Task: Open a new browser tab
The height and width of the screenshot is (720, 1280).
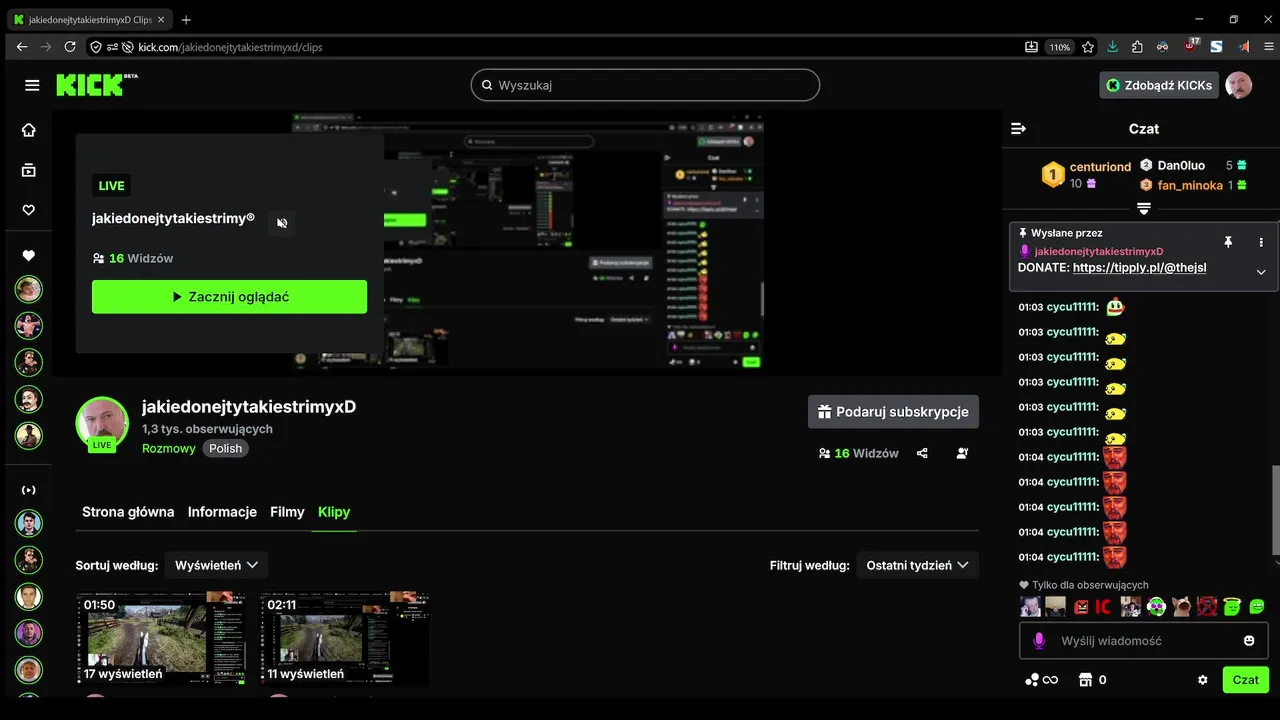Action: click(186, 19)
